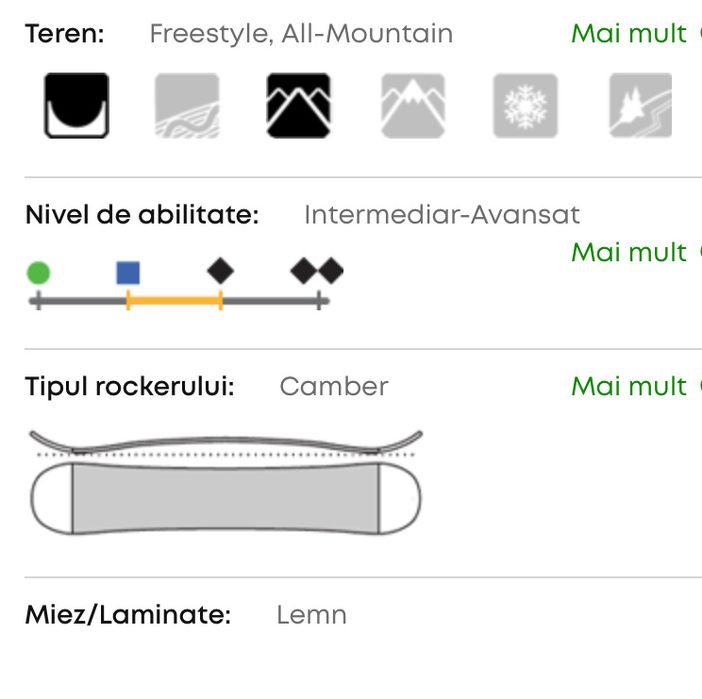Click the green circle beginner marker
The height and width of the screenshot is (699, 702).
tap(38, 272)
